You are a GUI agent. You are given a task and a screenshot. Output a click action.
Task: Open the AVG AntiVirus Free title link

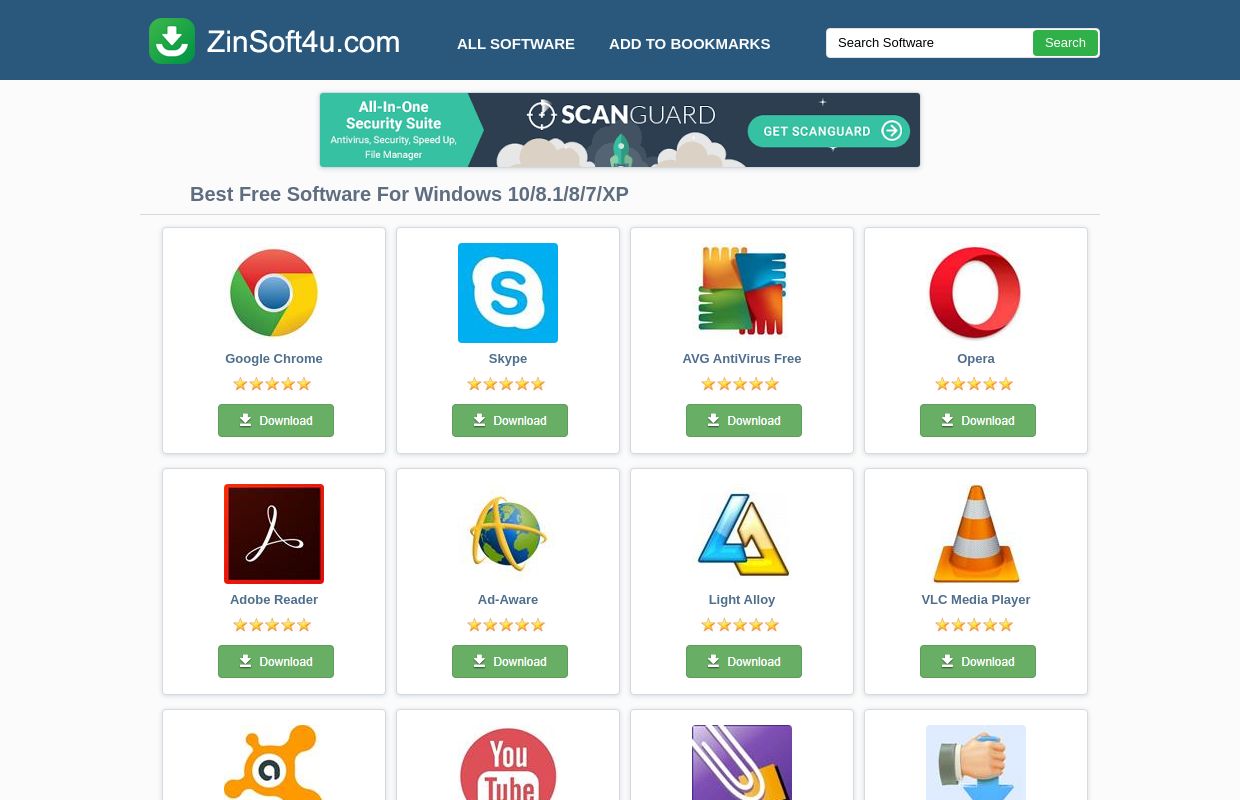741,358
